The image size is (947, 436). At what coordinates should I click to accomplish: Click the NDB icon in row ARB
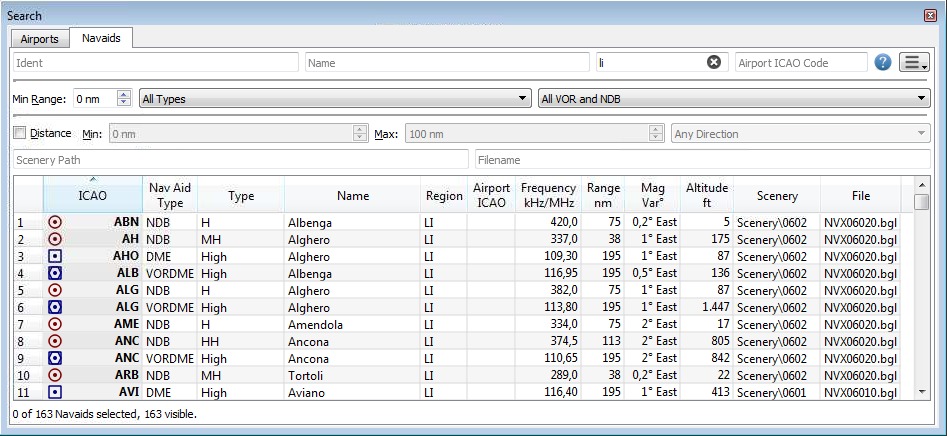coord(55,375)
